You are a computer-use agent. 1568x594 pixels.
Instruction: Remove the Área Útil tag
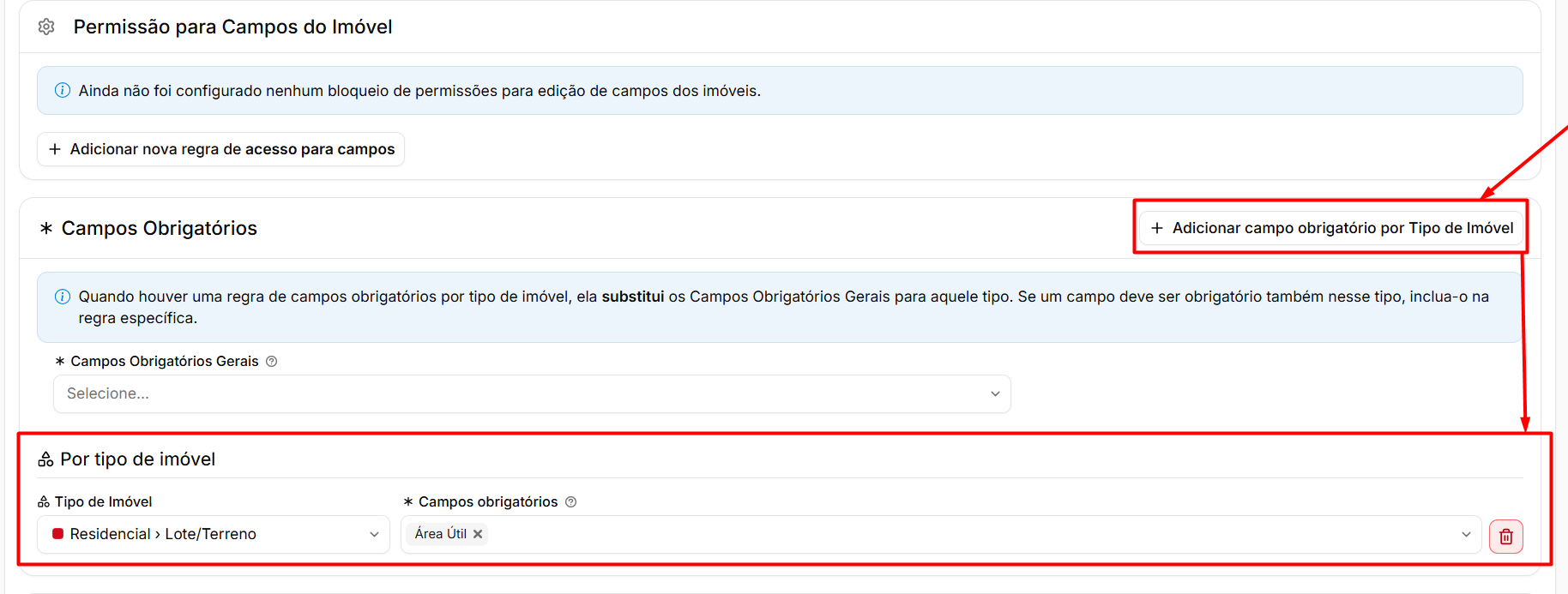478,534
